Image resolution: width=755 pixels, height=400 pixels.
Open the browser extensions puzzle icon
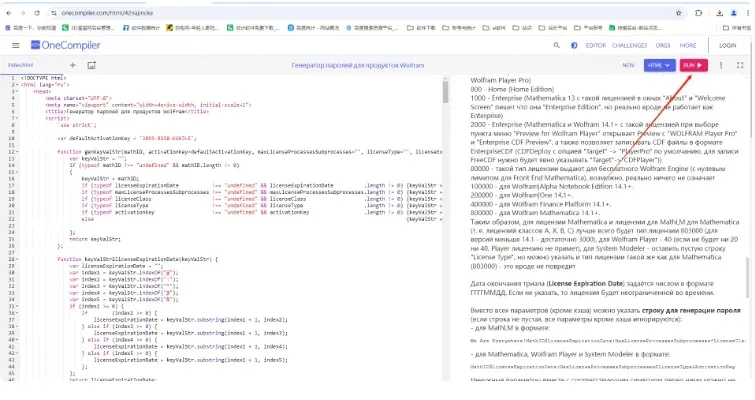tap(699, 13)
